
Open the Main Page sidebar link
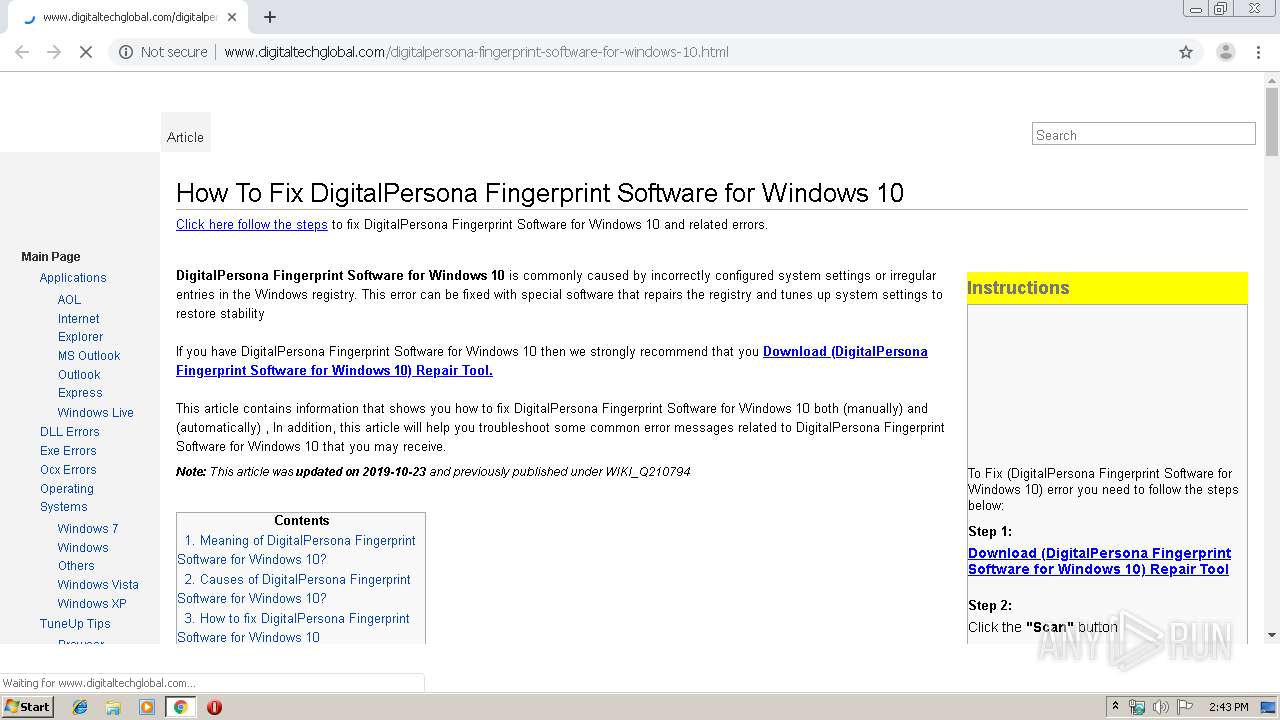51,257
